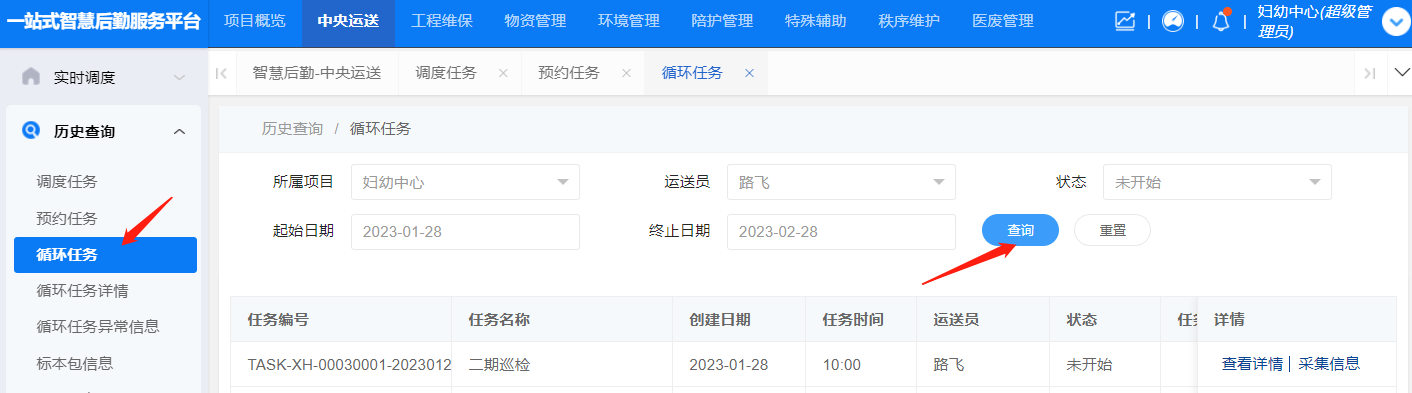Open the 项目概览 top menu
The width and height of the screenshot is (1412, 393).
point(254,21)
